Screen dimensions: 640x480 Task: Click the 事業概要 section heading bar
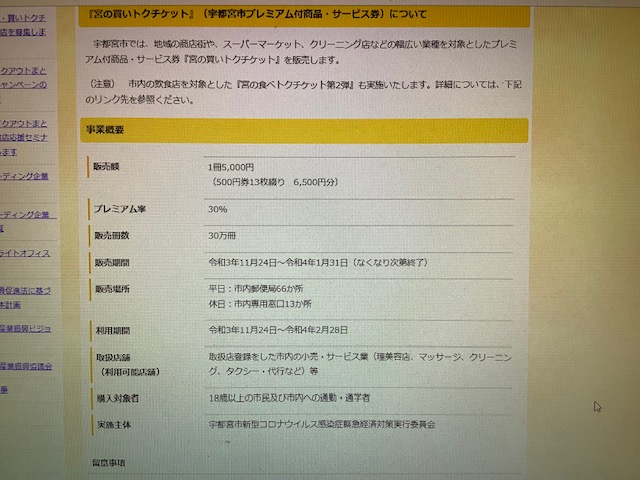pyautogui.click(x=302, y=130)
